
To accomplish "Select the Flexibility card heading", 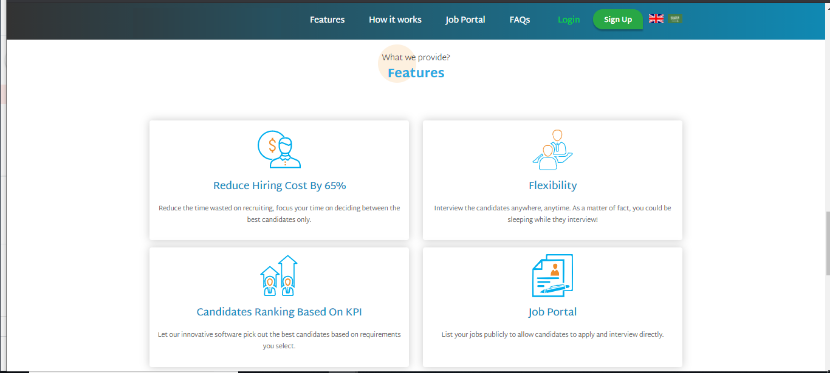I will click(x=553, y=186).
